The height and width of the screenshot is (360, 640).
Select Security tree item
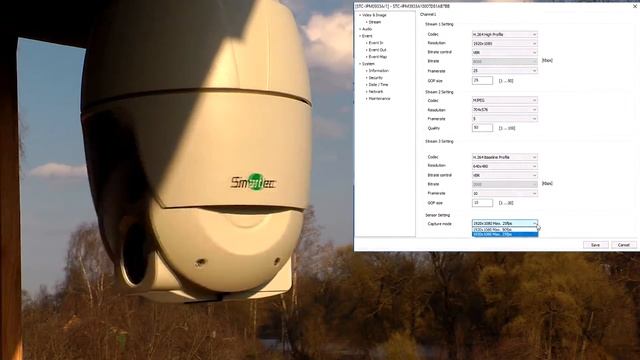click(x=376, y=78)
